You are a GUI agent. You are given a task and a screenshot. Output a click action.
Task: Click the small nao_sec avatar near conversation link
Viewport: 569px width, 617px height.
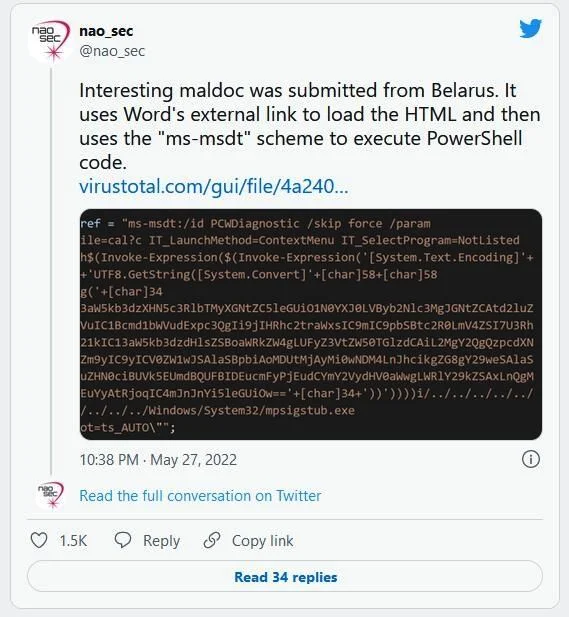(50, 495)
